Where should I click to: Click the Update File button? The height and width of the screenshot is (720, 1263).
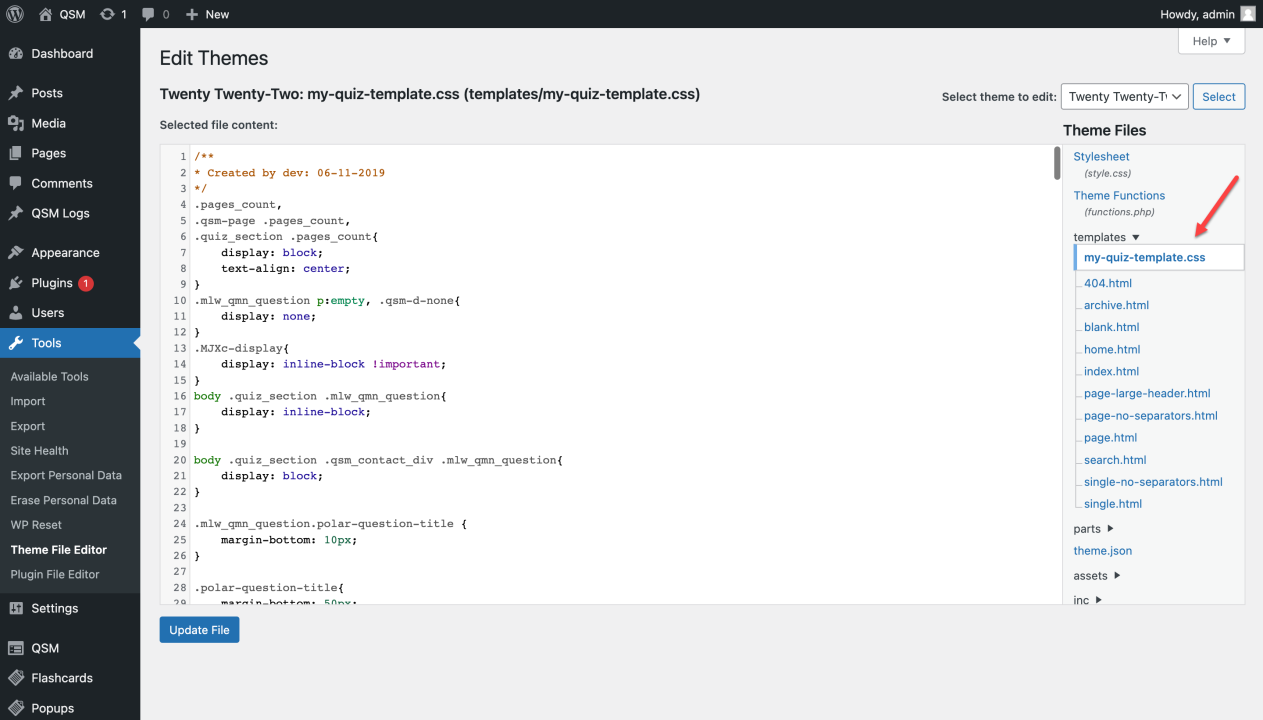[x=199, y=629]
